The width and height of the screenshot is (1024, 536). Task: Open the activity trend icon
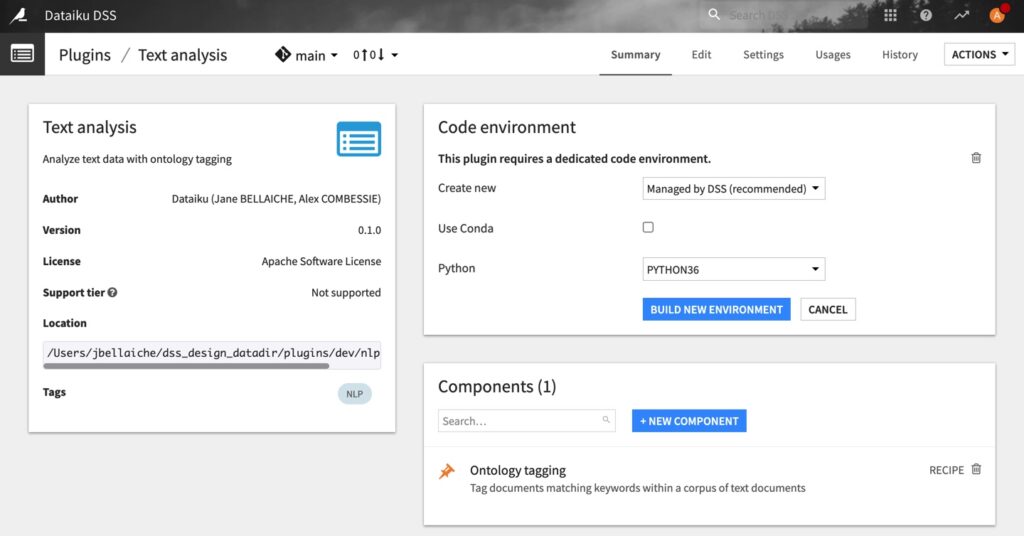[961, 15]
